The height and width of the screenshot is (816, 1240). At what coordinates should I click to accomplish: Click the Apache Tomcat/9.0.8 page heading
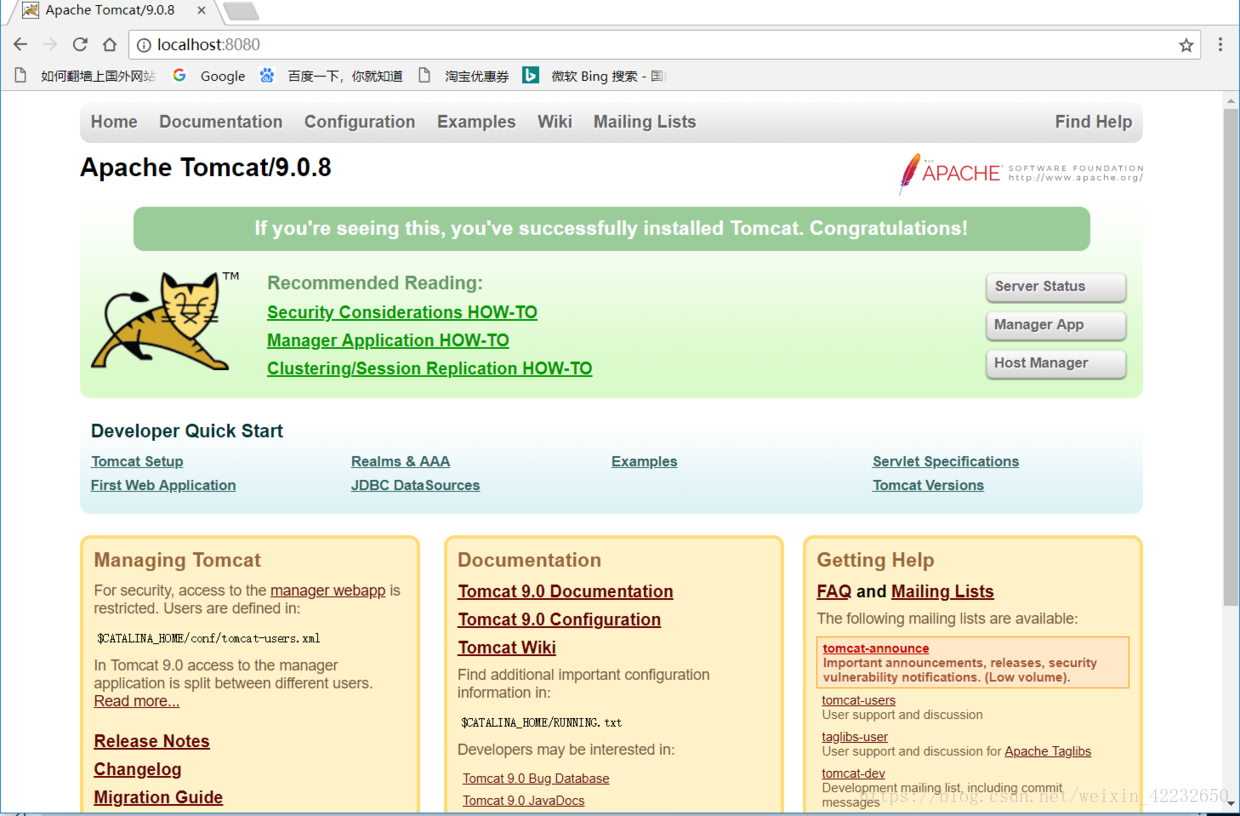point(206,167)
